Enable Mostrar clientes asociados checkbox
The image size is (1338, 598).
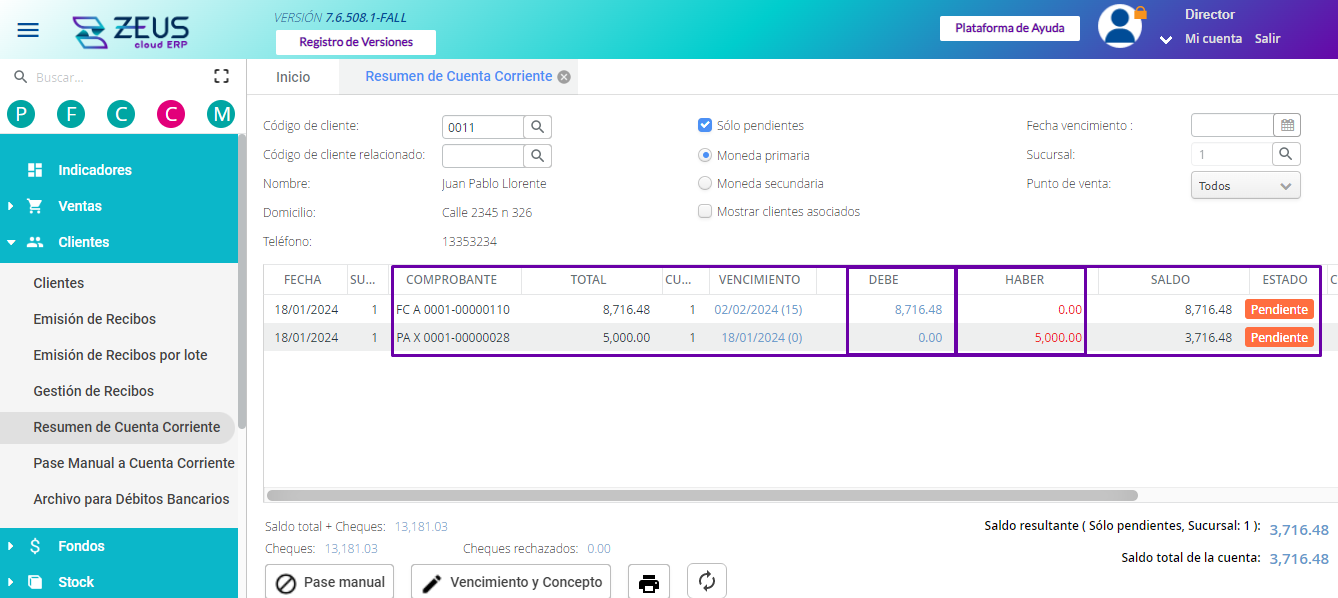pyautogui.click(x=705, y=211)
